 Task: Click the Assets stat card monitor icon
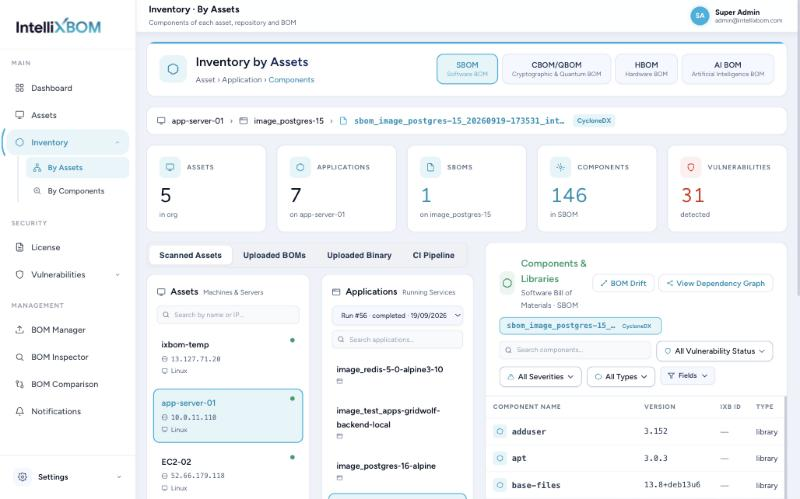tap(170, 167)
